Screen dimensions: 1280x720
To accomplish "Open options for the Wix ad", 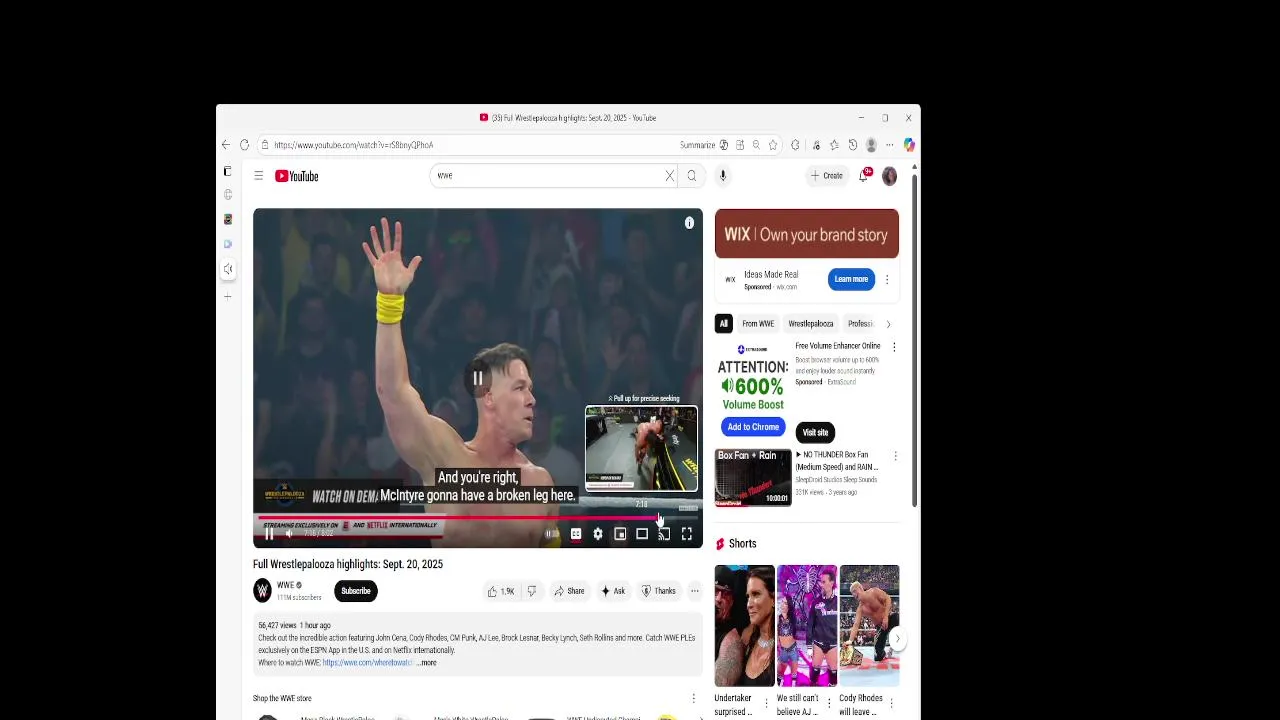I will [886, 280].
